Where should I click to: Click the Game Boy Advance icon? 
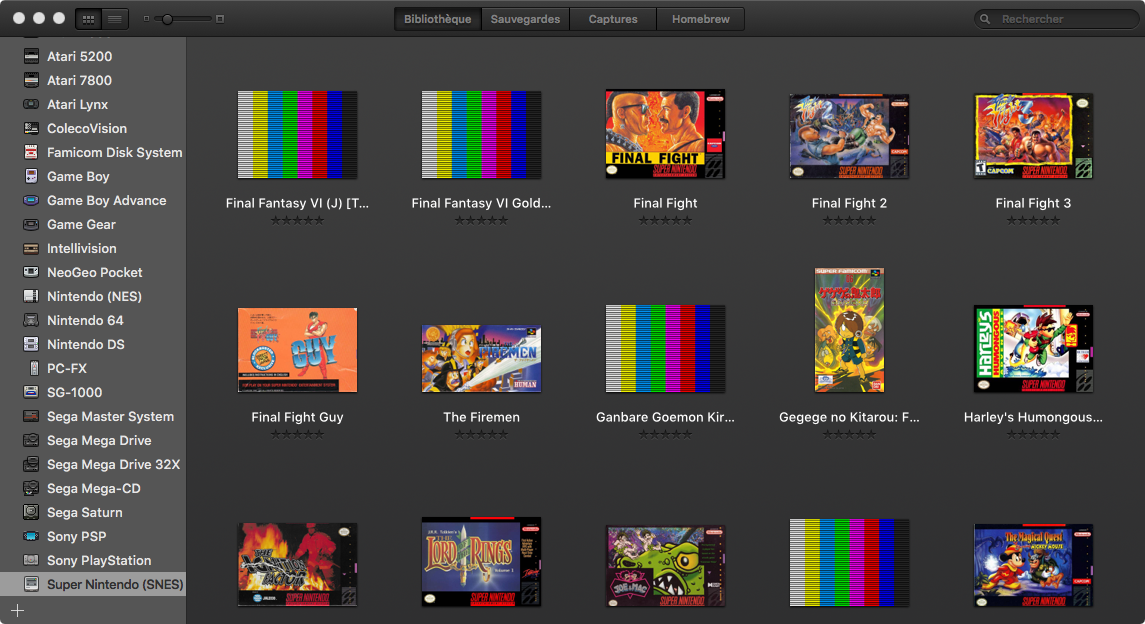(31, 201)
